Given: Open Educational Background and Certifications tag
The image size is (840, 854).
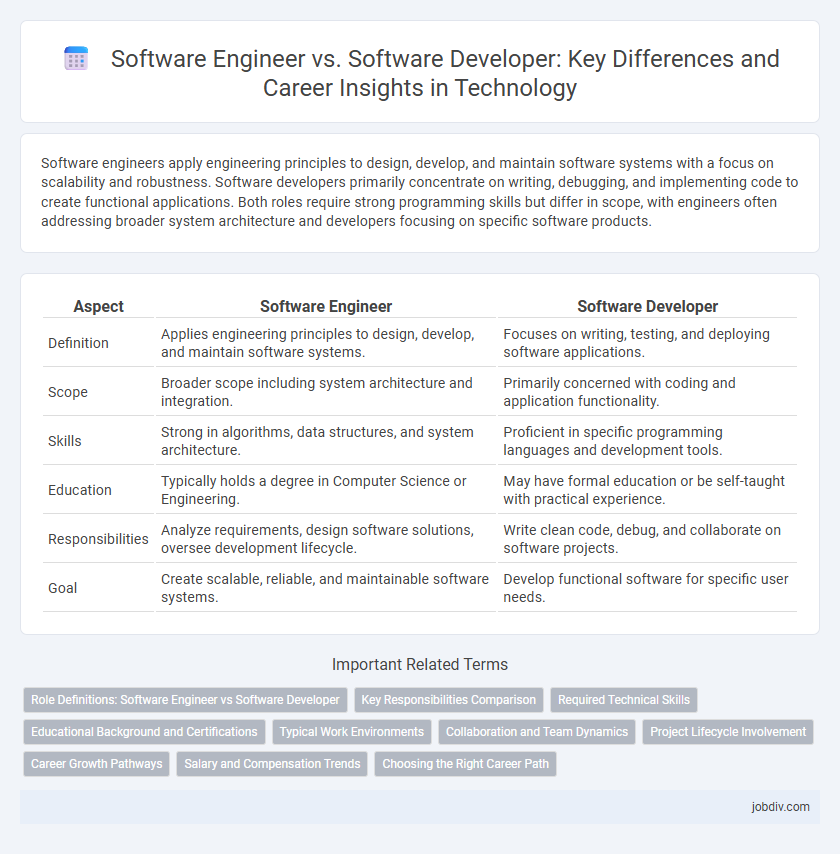Looking at the screenshot, I should point(144,731).
